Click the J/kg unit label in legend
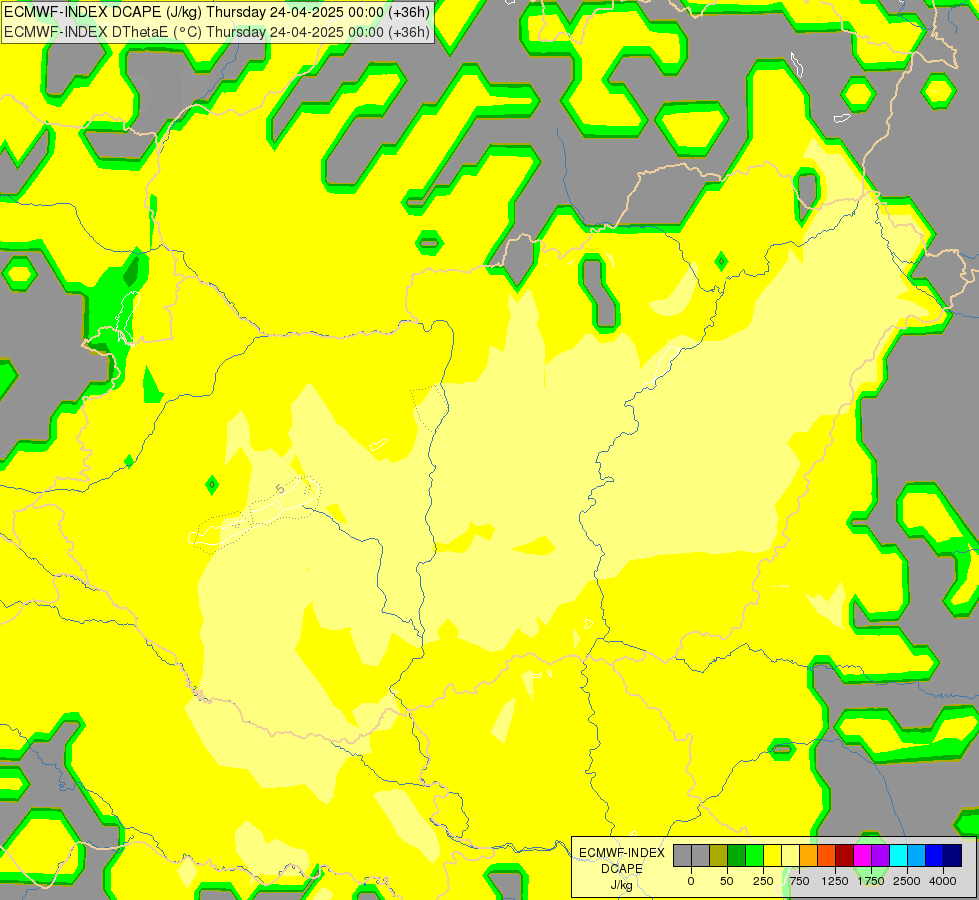 [x=622, y=886]
